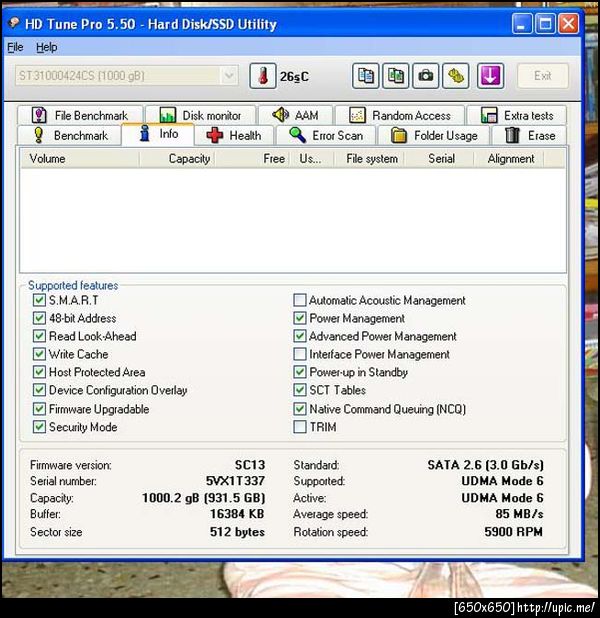Viewport: 600px width, 618px height.
Task: Switch to Random Access tab
Action: point(400,115)
